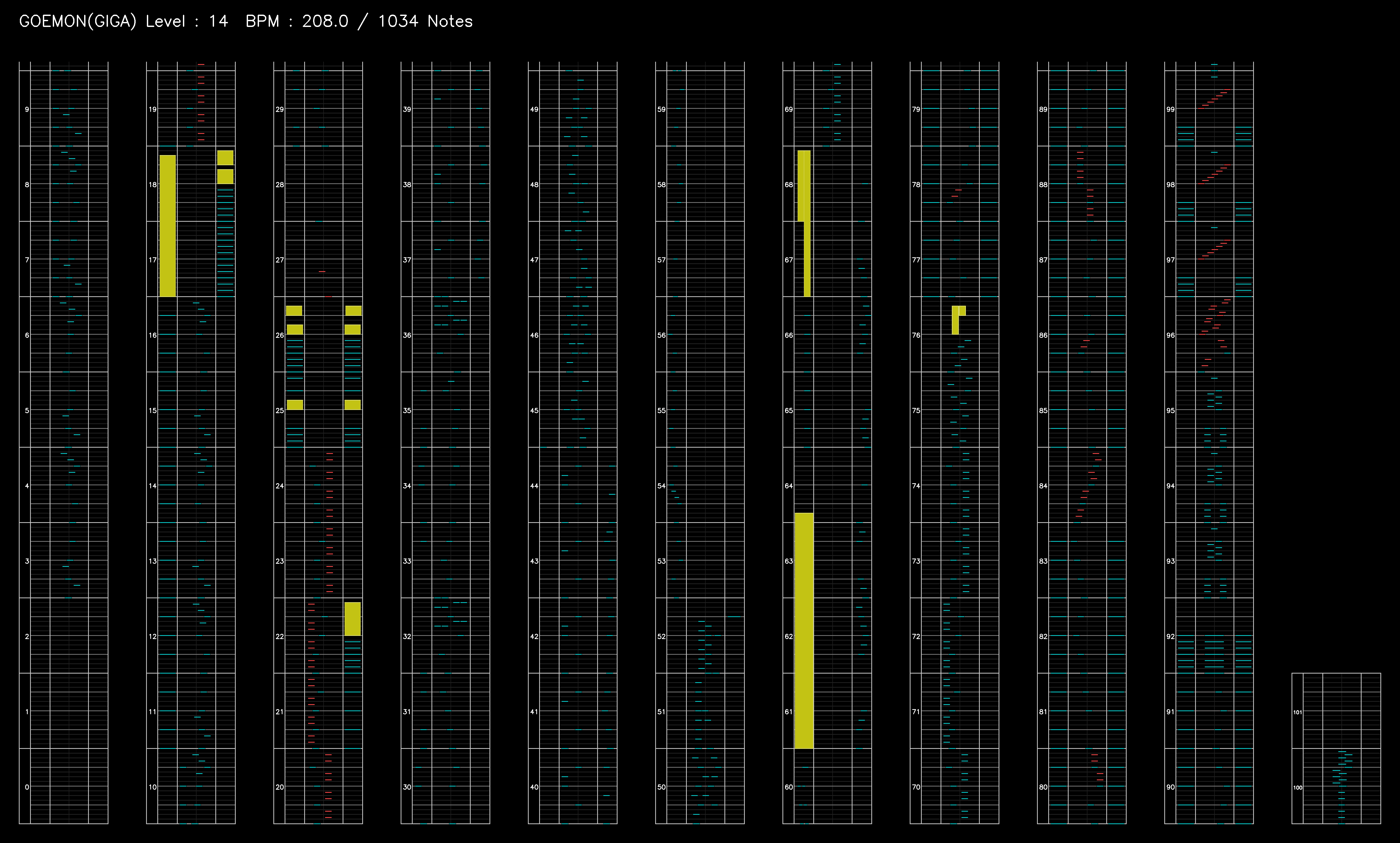Click the '1034 Notes' count text
This screenshot has width=1400, height=843.
tap(425, 22)
